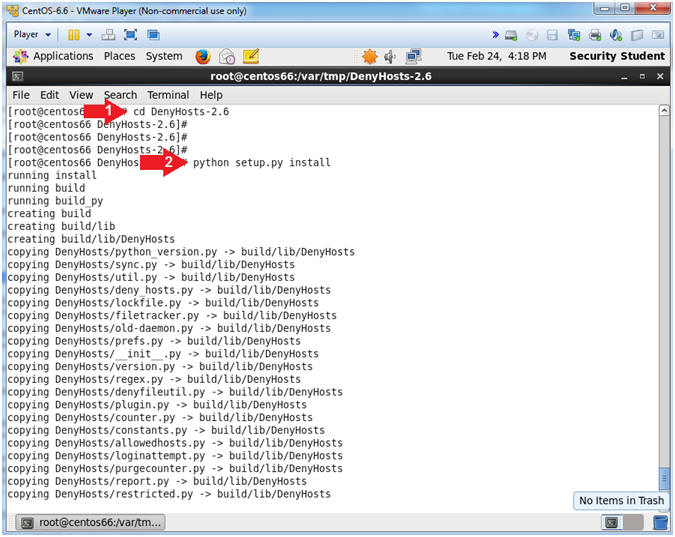675x537 pixels.
Task: Click line 'copying DenyHosts/restricted.py'
Action: coord(169,494)
